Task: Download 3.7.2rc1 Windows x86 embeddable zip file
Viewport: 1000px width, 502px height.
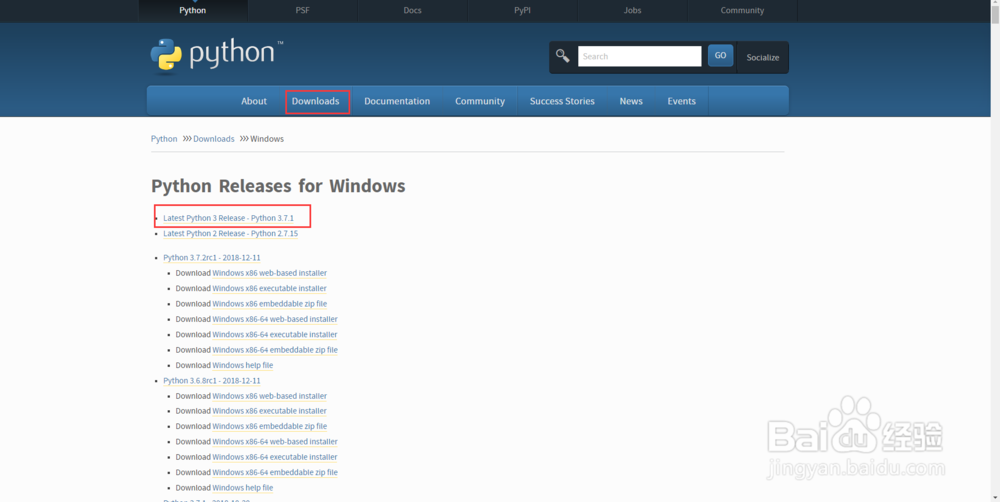Action: tap(269, 304)
